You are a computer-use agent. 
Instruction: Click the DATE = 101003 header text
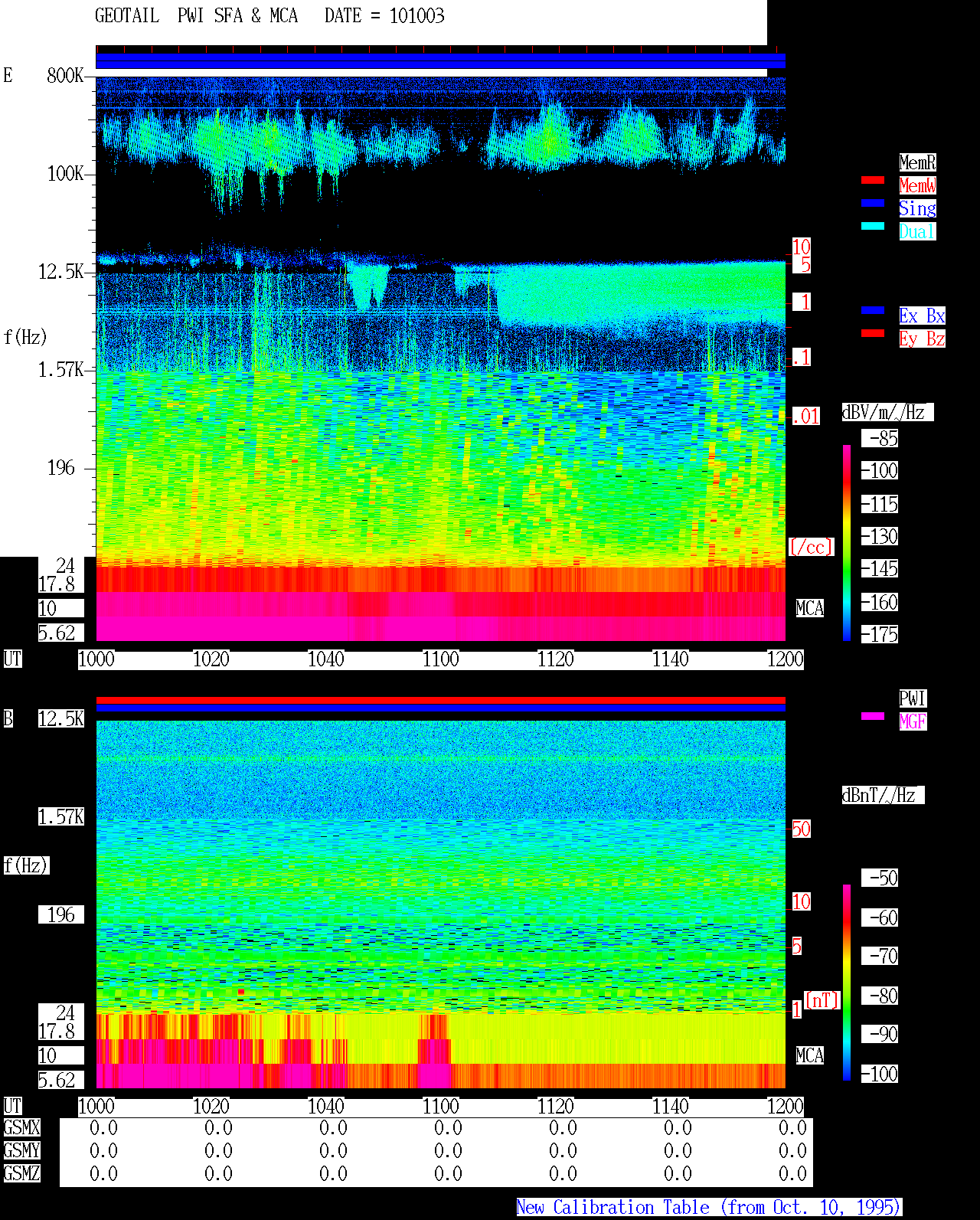pyautogui.click(x=384, y=16)
